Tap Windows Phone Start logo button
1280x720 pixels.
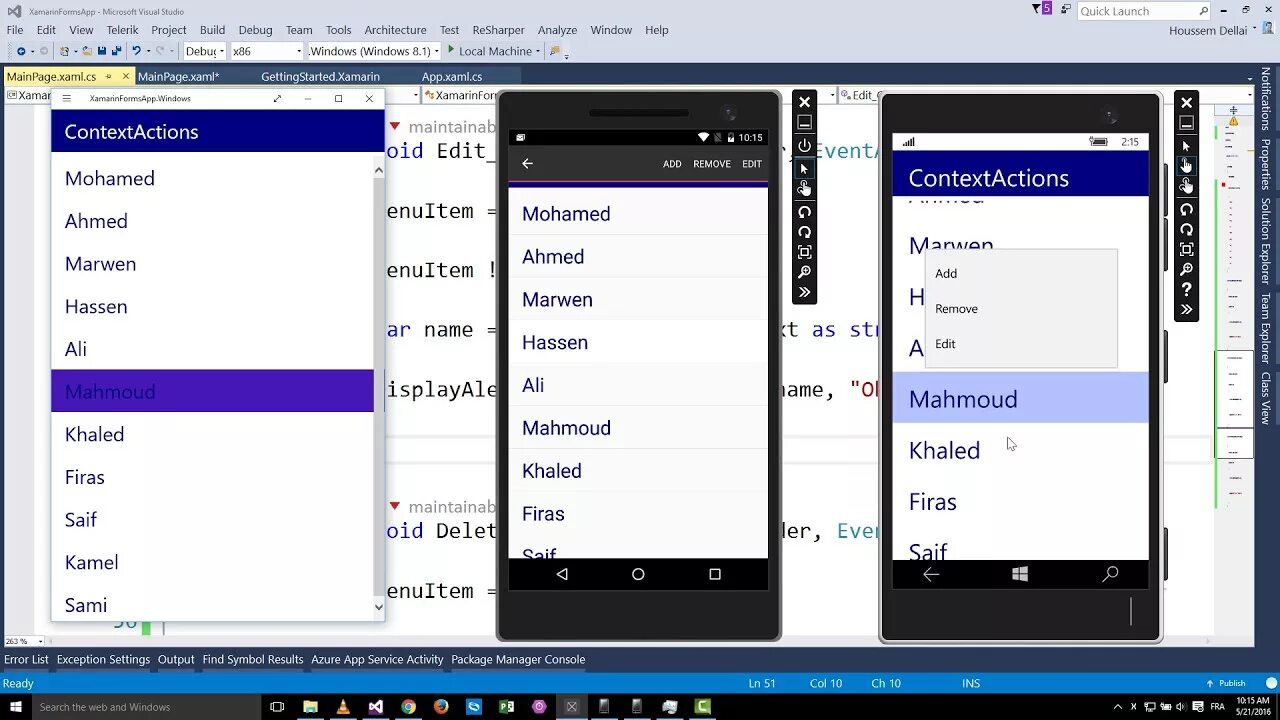pyautogui.click(x=1020, y=574)
